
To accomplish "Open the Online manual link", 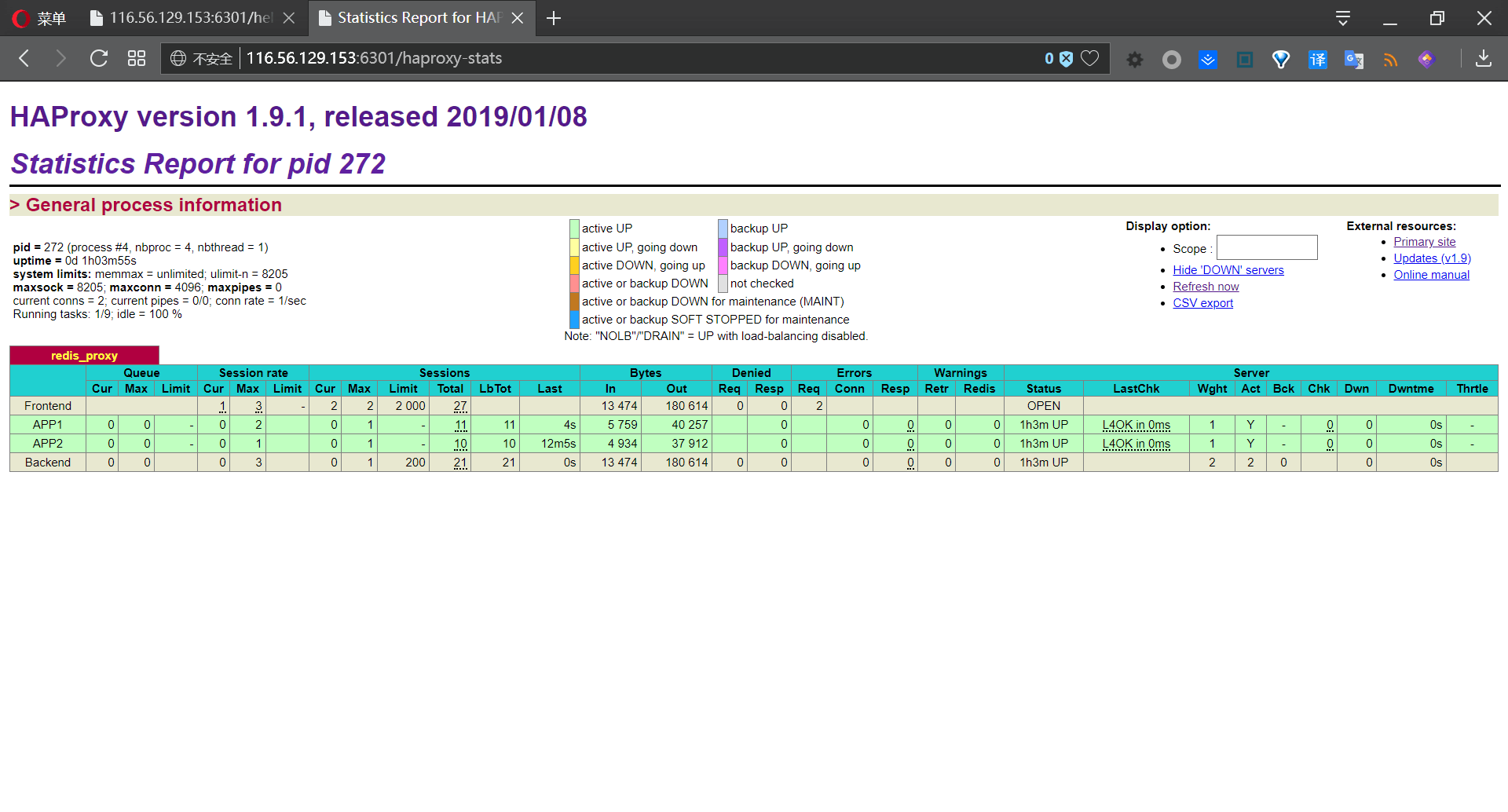I will [1431, 275].
